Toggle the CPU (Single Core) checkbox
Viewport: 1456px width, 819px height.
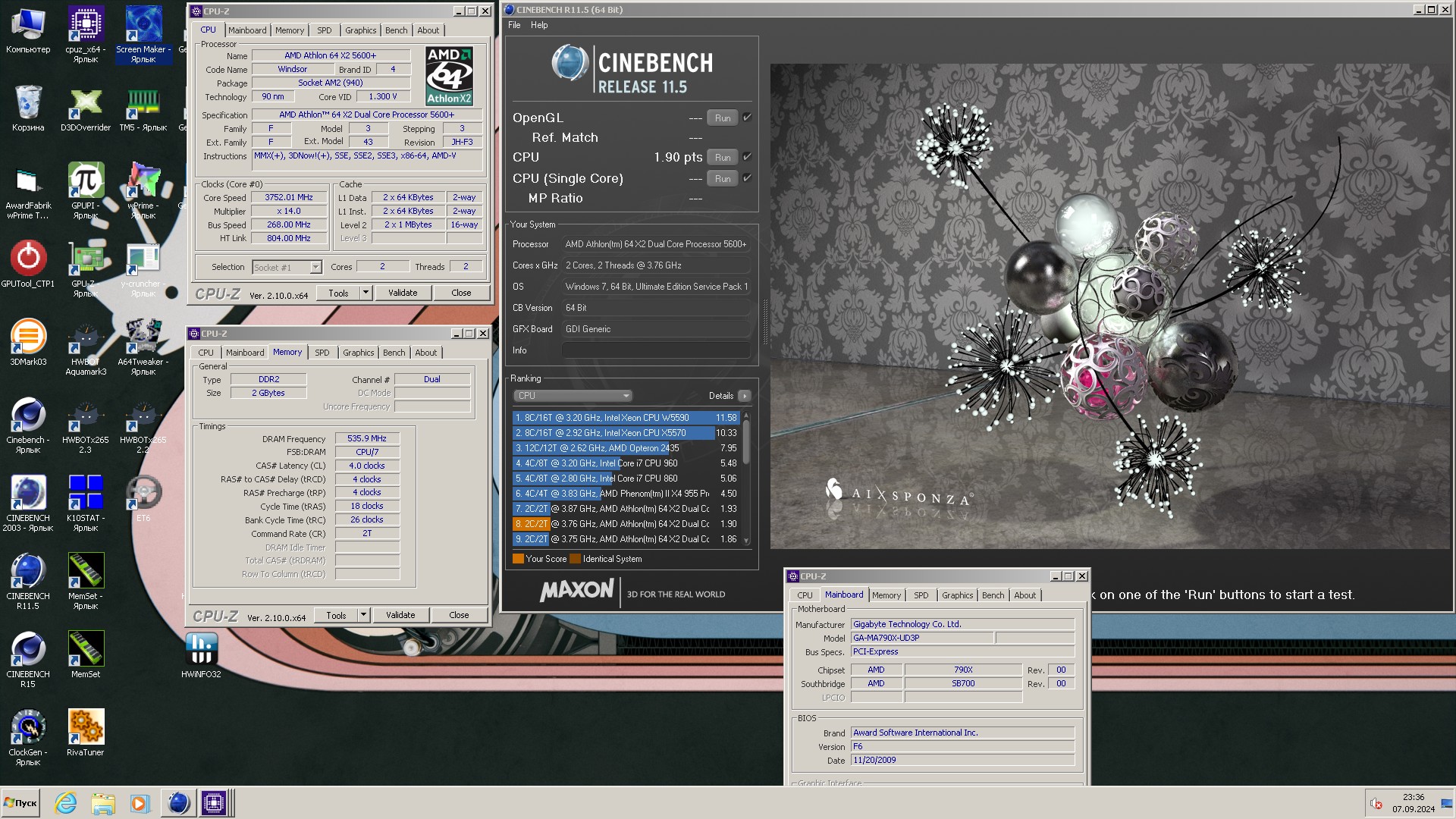747,178
